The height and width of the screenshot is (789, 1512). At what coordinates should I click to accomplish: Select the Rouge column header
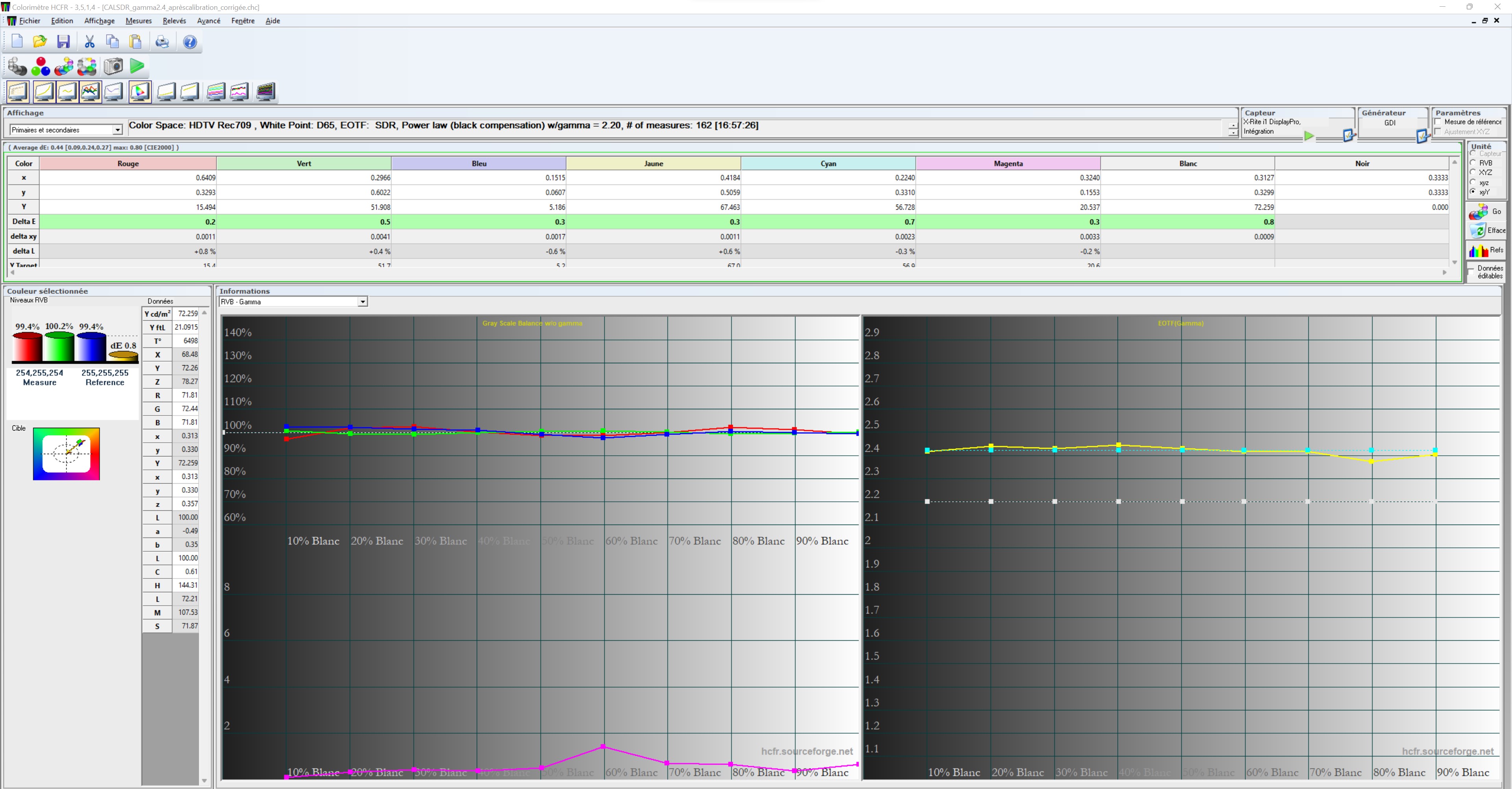pyautogui.click(x=128, y=164)
